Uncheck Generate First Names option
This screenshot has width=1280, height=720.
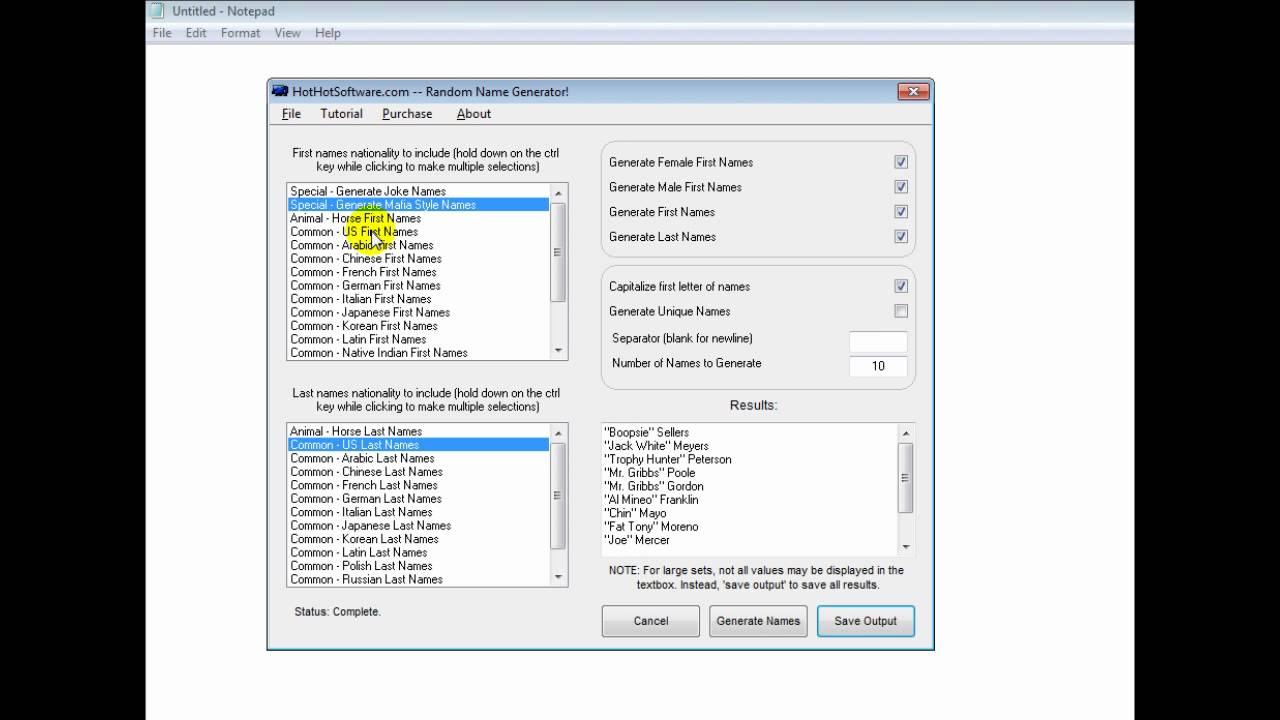point(901,212)
